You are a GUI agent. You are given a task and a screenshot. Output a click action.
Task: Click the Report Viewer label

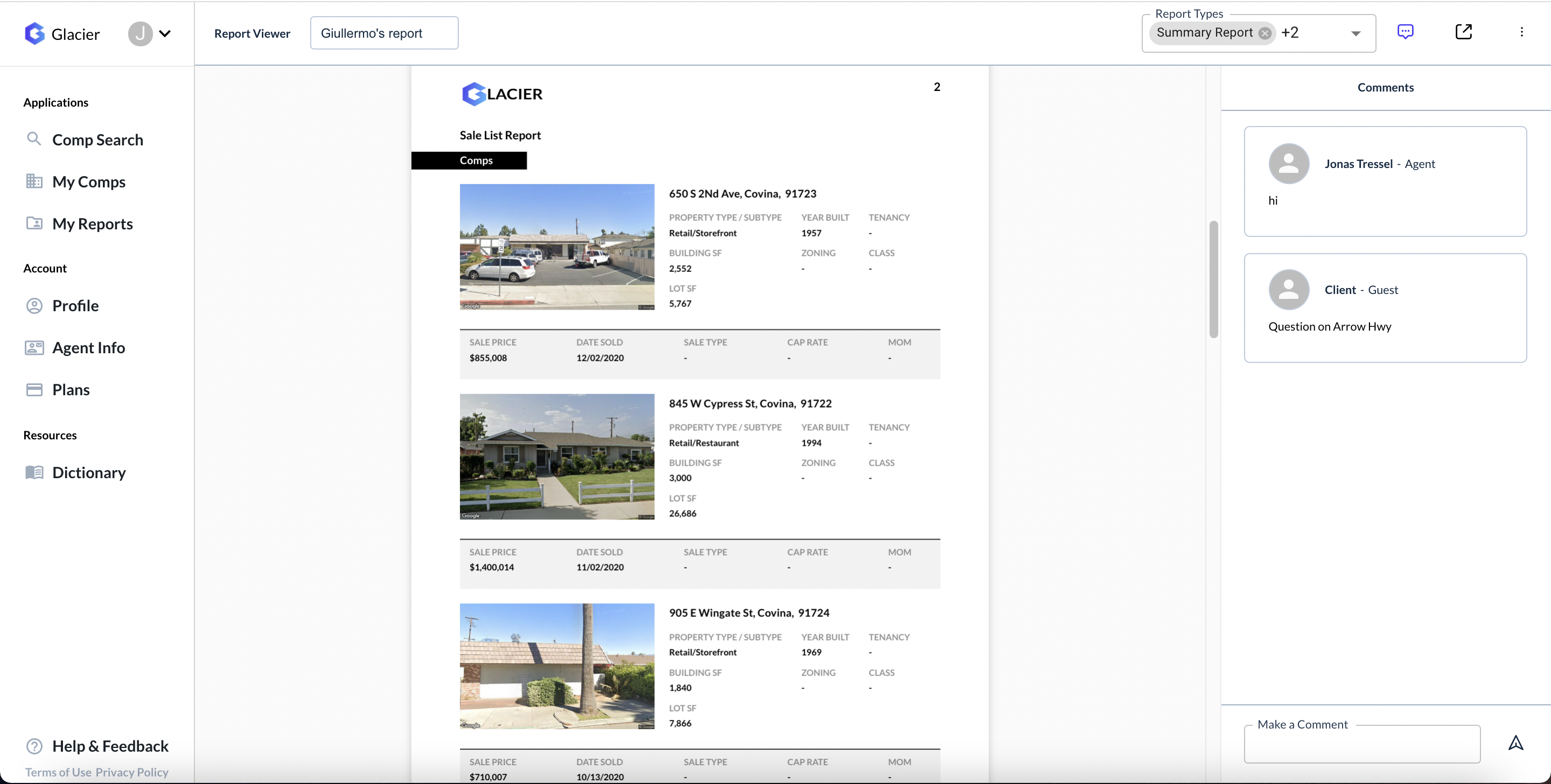(x=252, y=34)
